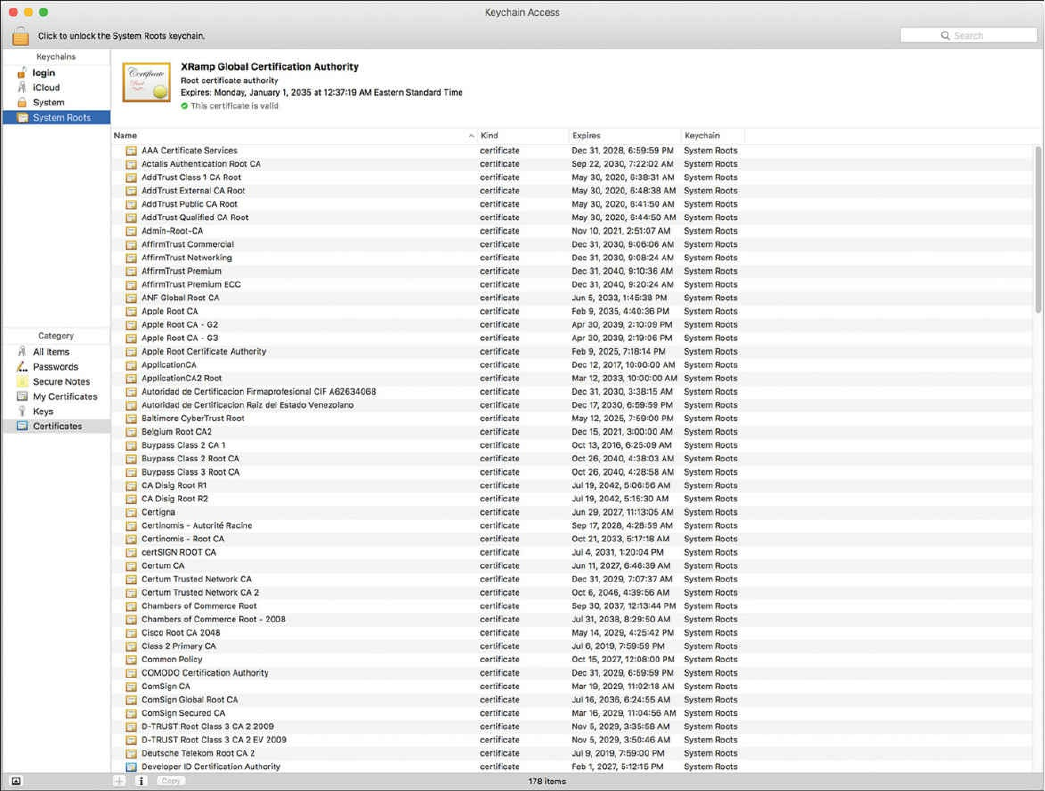Click the Baltimore CyberTrust Root icon
The height and width of the screenshot is (791, 1045).
click(131, 418)
